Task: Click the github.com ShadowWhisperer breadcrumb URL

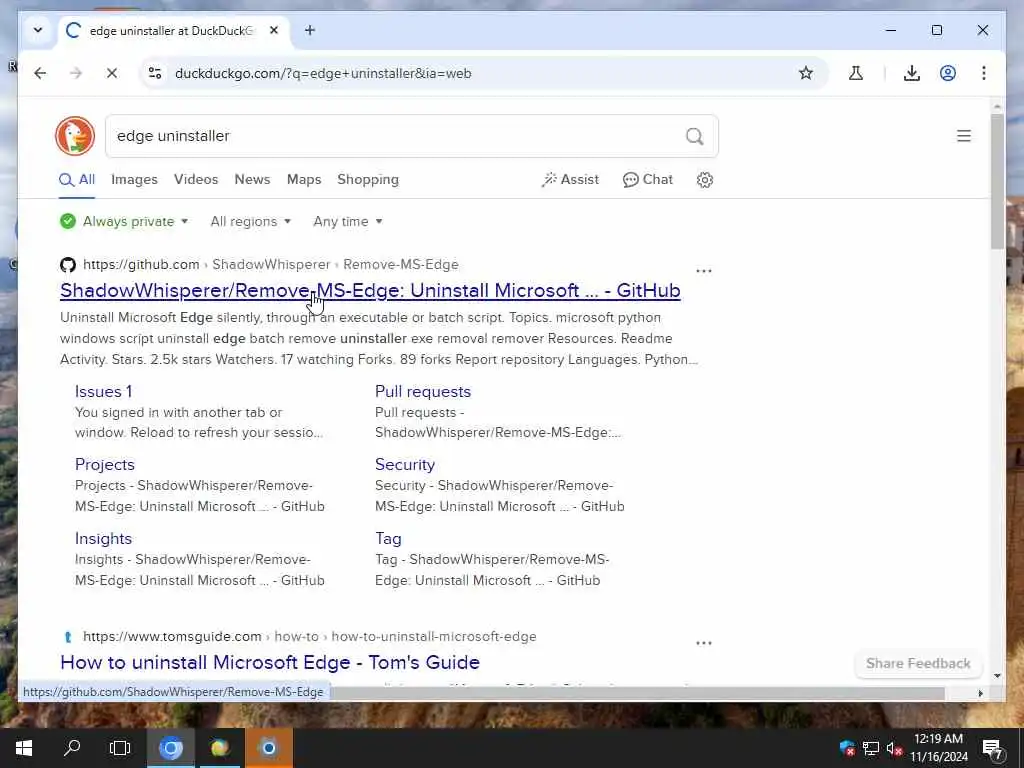Action: pyautogui.click(x=270, y=264)
